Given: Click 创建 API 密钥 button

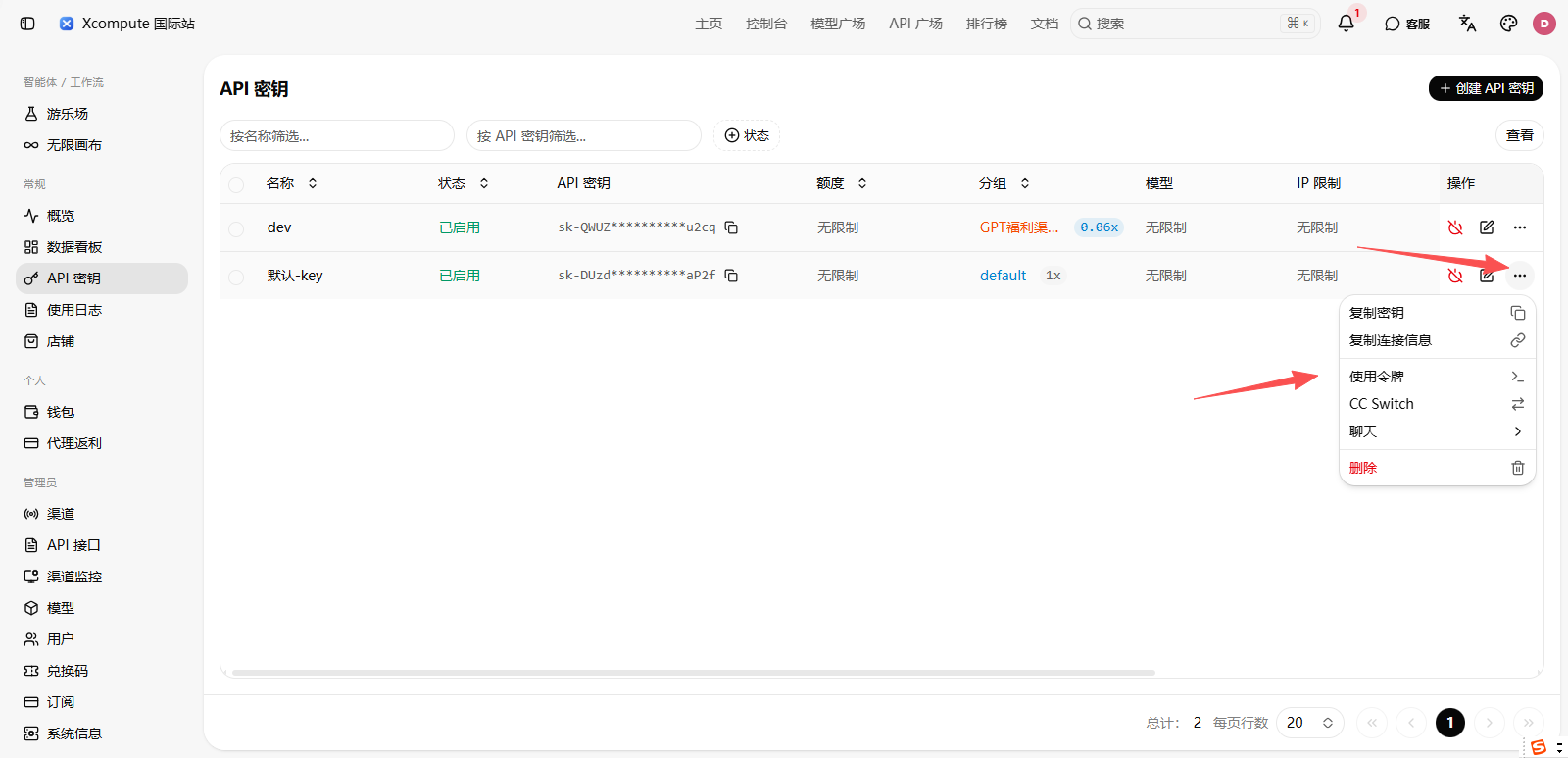Looking at the screenshot, I should click(x=1486, y=88).
